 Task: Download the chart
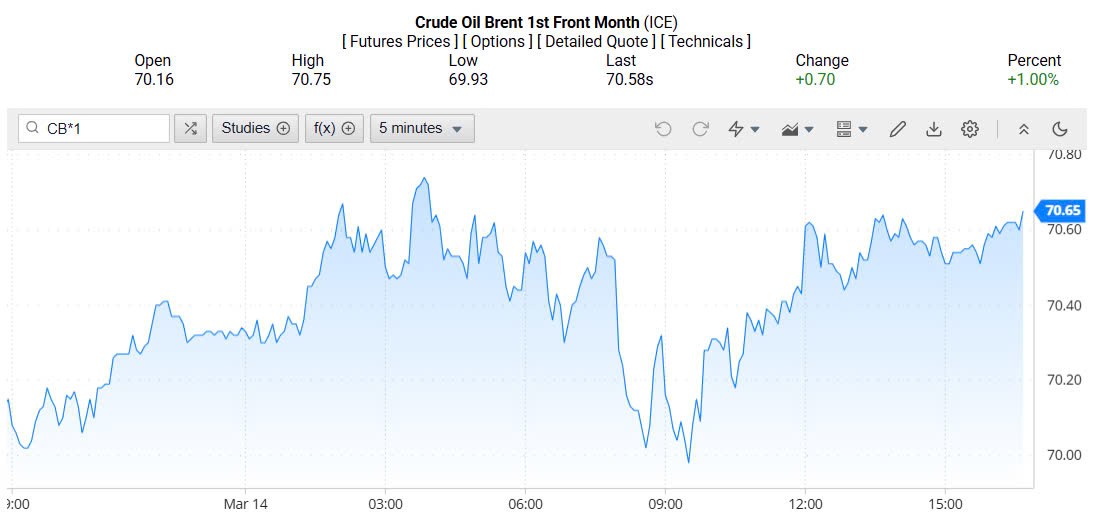click(934, 129)
